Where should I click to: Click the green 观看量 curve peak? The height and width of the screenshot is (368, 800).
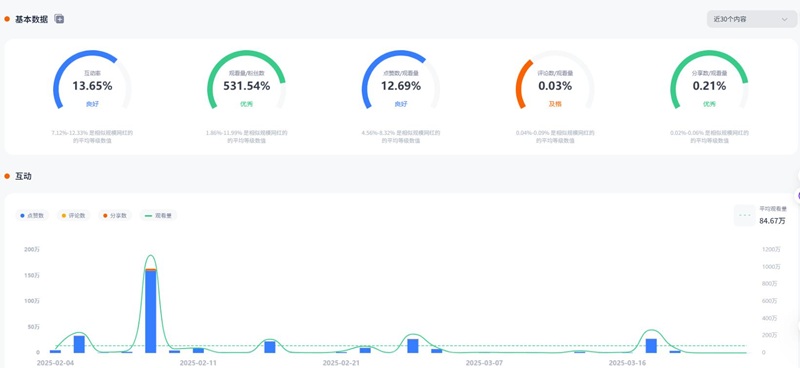click(151, 256)
